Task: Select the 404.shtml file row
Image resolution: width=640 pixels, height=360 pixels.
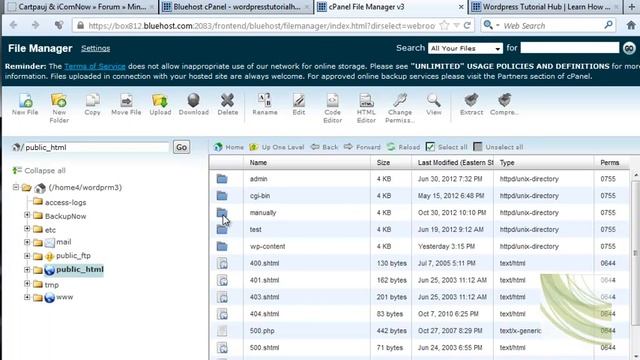Action: click(x=419, y=314)
